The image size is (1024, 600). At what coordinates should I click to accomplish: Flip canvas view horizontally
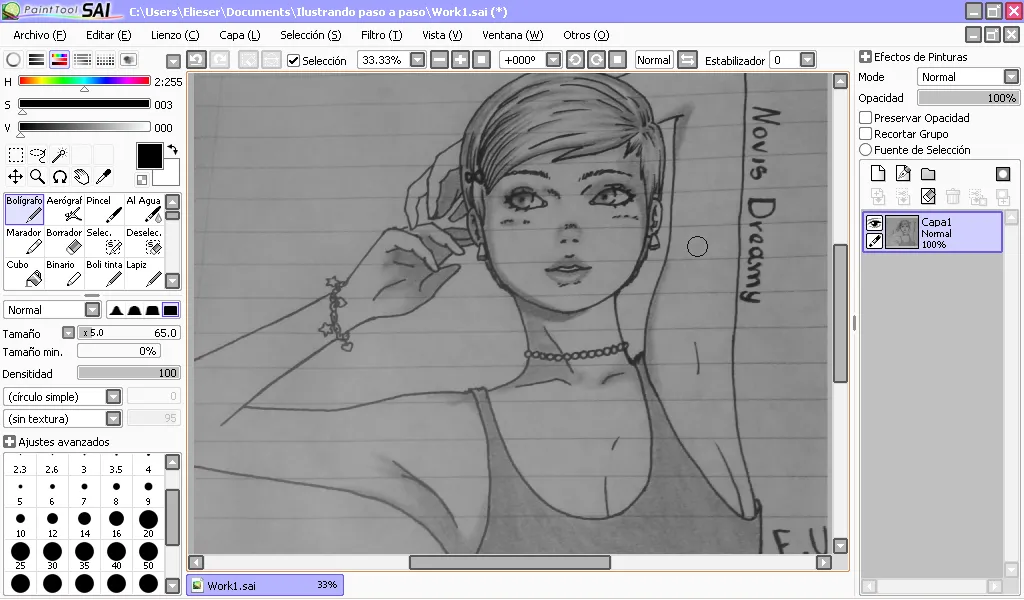coord(687,60)
